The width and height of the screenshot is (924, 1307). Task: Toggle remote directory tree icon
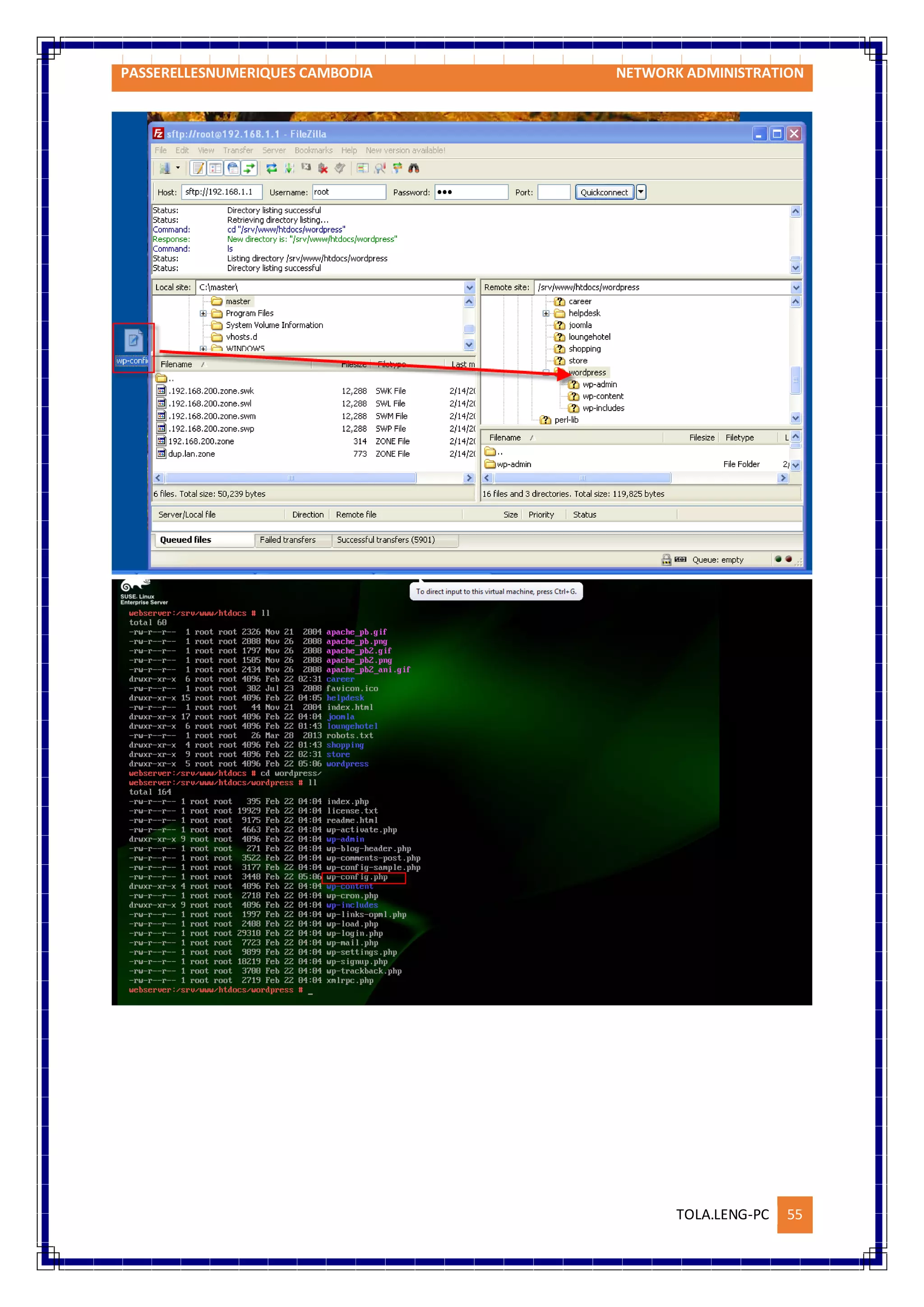point(233,168)
